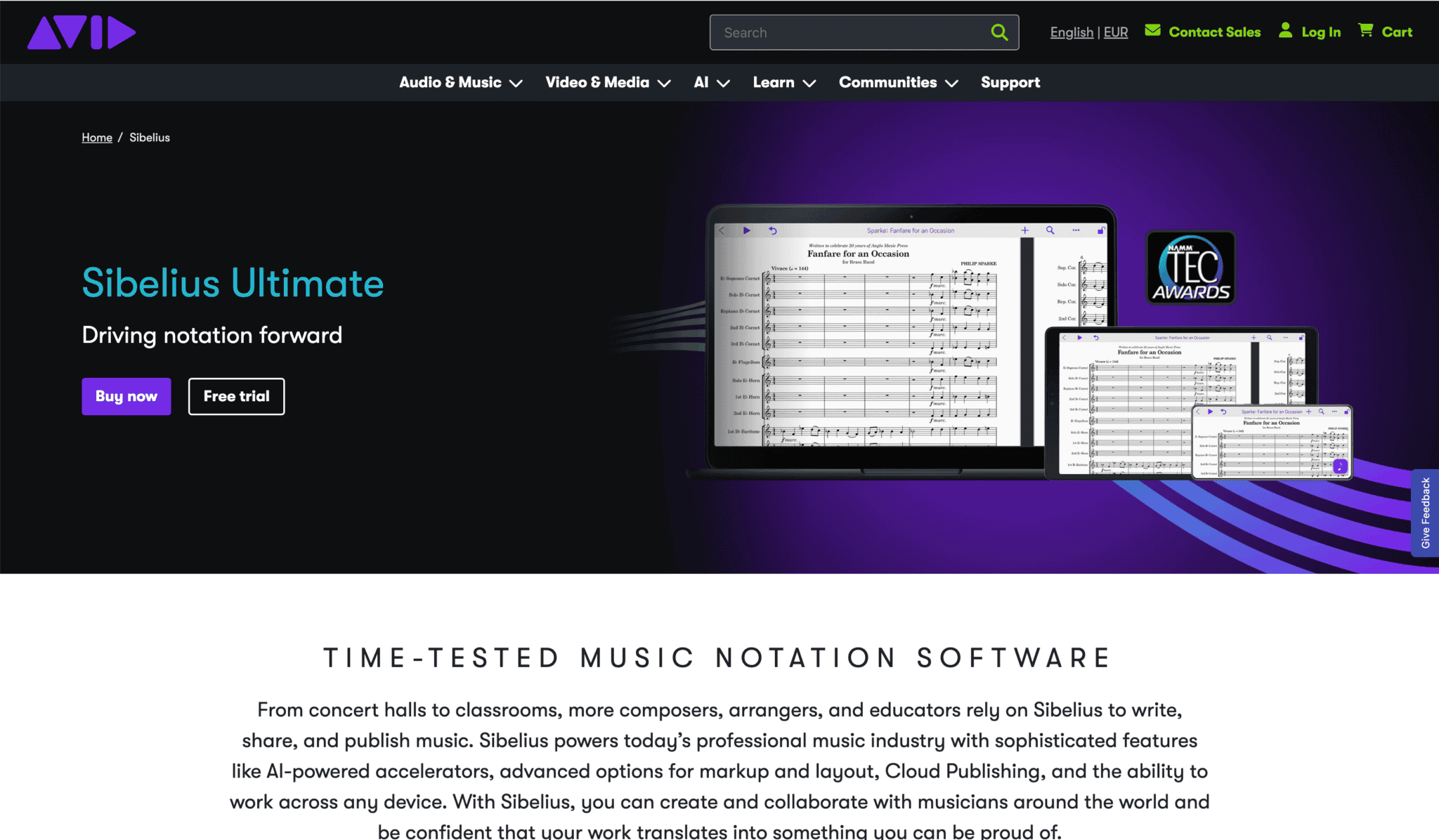Screen dimensions: 1439x840
Task: Click the undo icon in the Sibelius toolbar
Action: pyautogui.click(x=771, y=230)
